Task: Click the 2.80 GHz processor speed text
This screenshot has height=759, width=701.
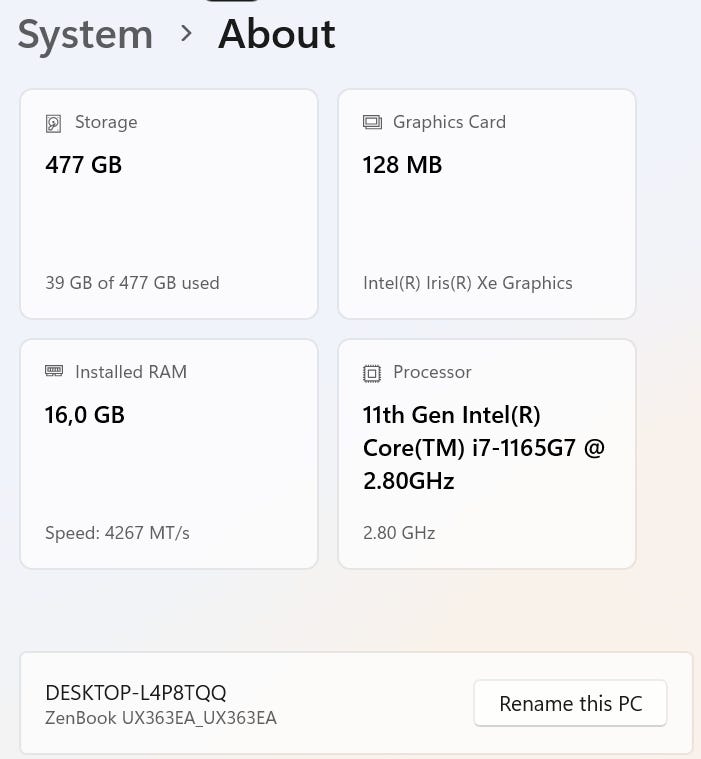Action: click(399, 533)
